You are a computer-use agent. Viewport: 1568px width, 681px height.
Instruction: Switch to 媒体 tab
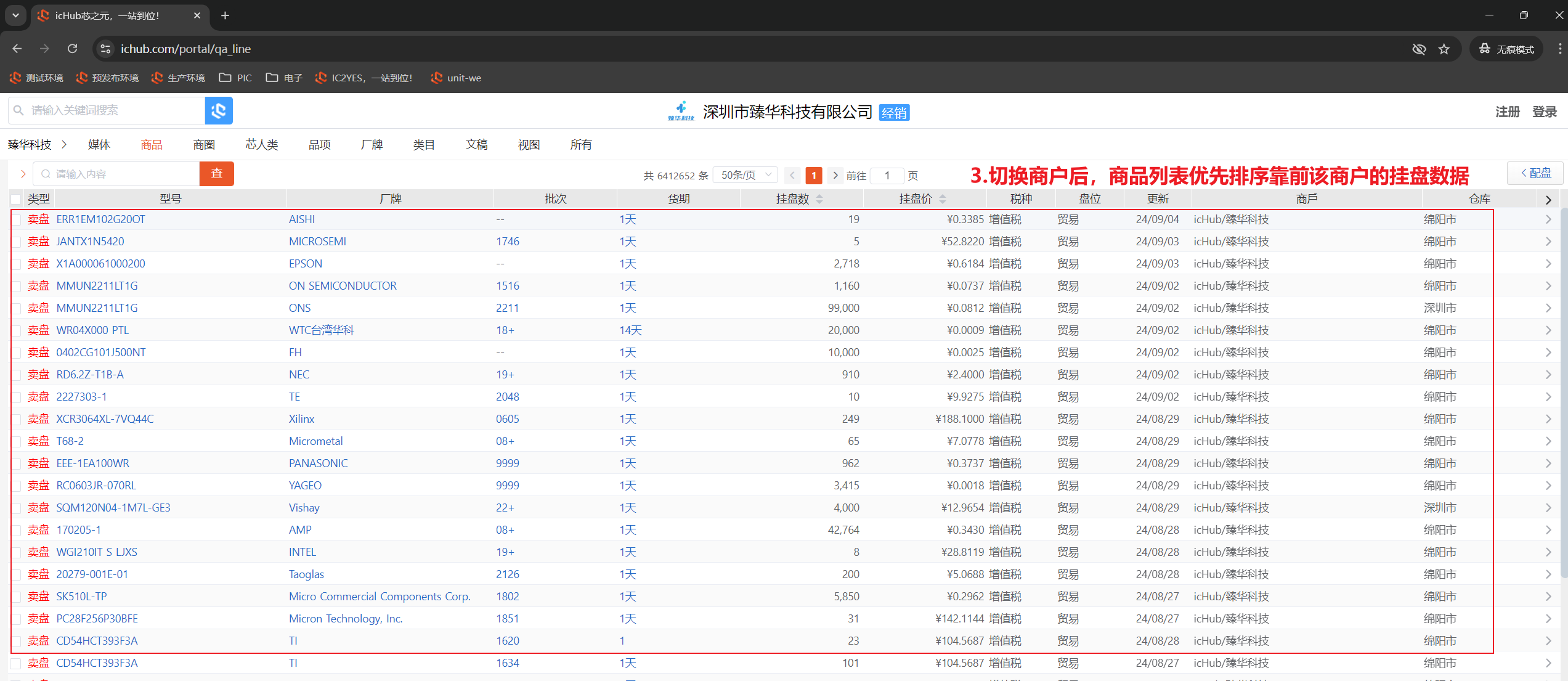(99, 145)
